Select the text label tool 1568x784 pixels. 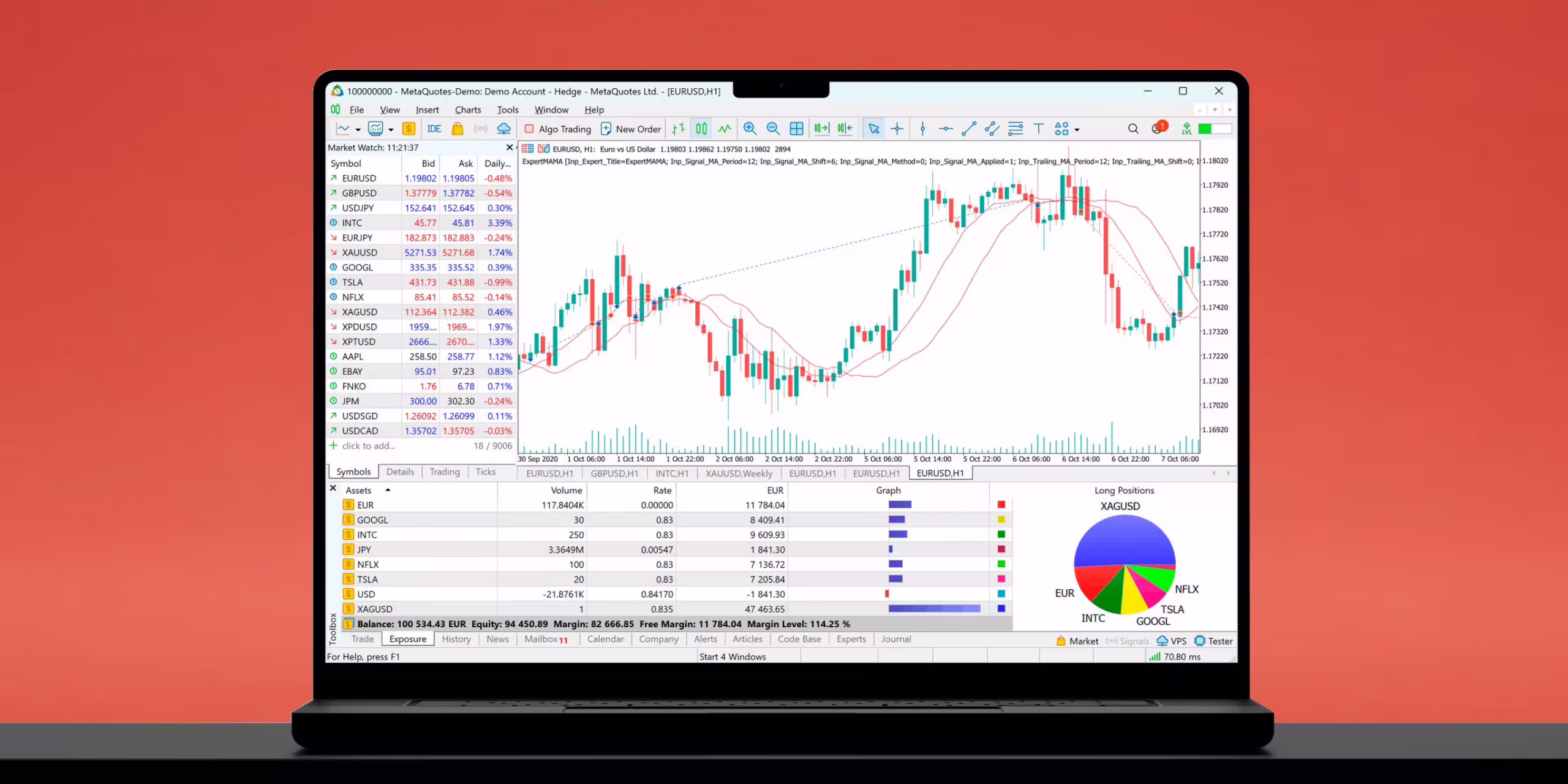tap(1039, 129)
